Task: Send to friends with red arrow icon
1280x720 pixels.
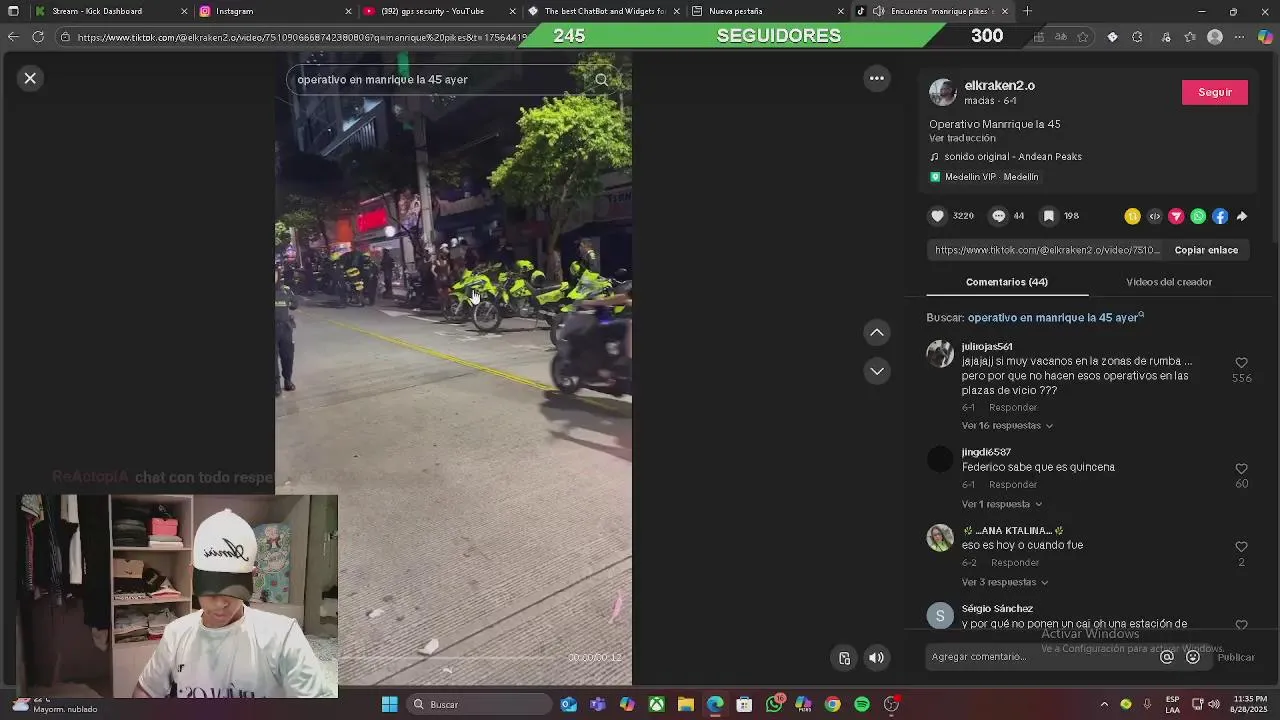Action: click(1176, 216)
